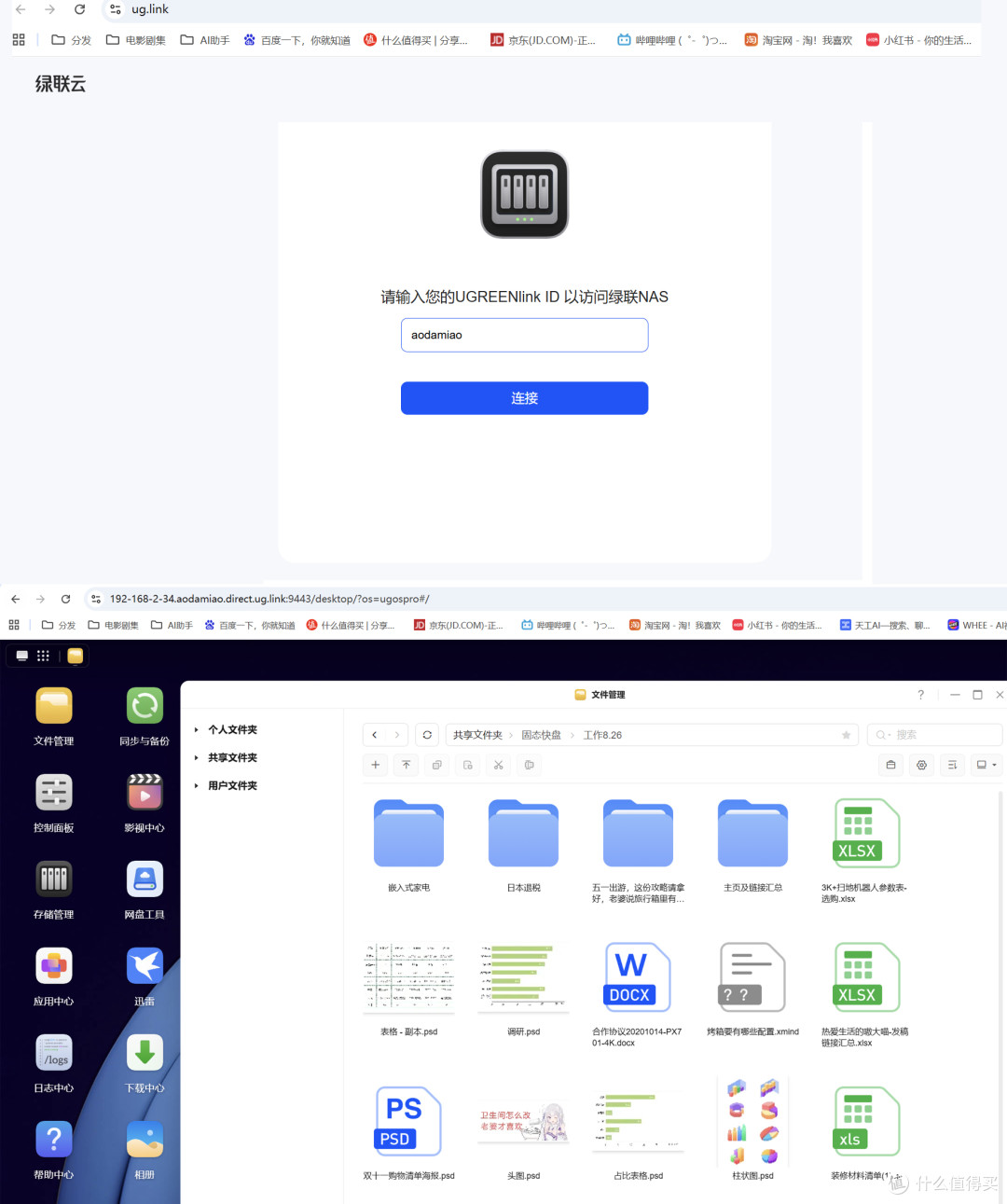Select the 表格 - 副本.psd file

(x=408, y=977)
